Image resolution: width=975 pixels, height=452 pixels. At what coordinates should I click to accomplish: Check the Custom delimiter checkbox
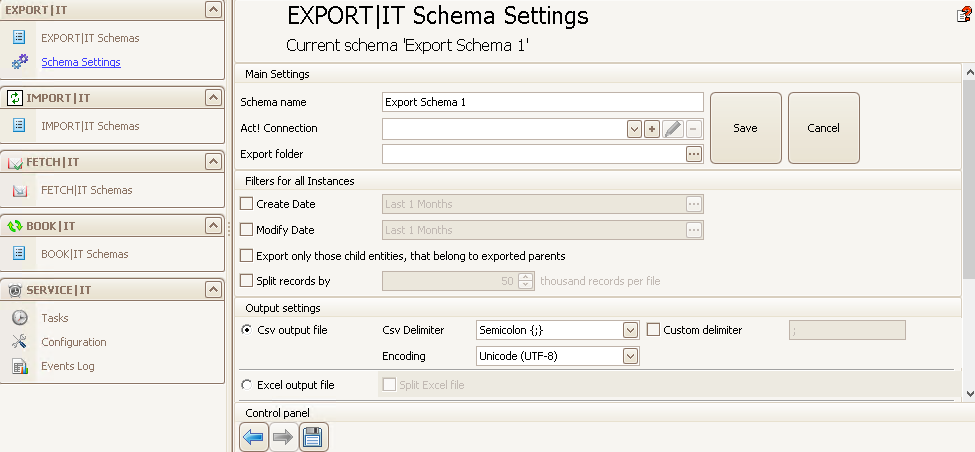pyautogui.click(x=654, y=330)
